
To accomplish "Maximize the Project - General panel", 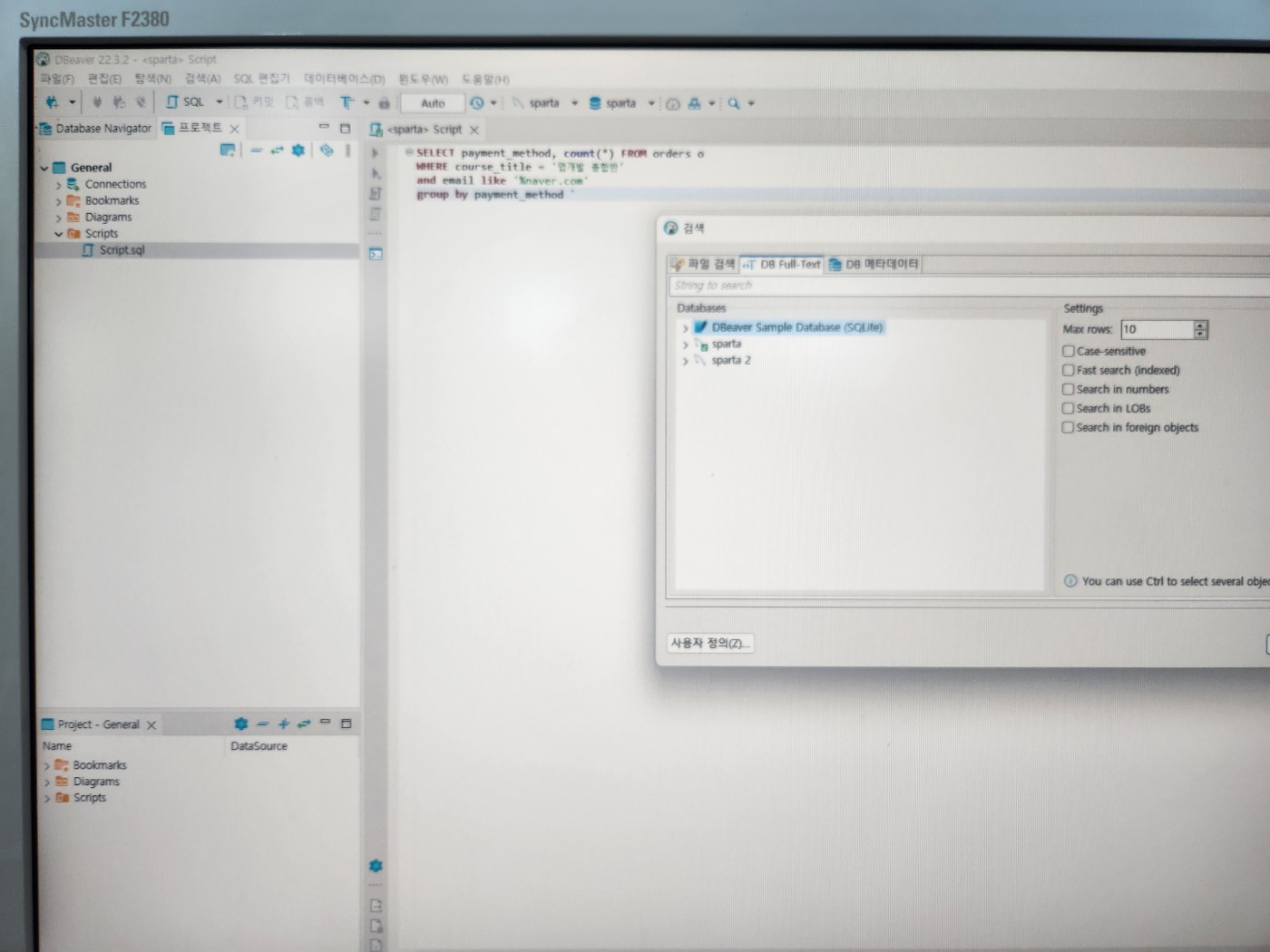I will click(346, 724).
